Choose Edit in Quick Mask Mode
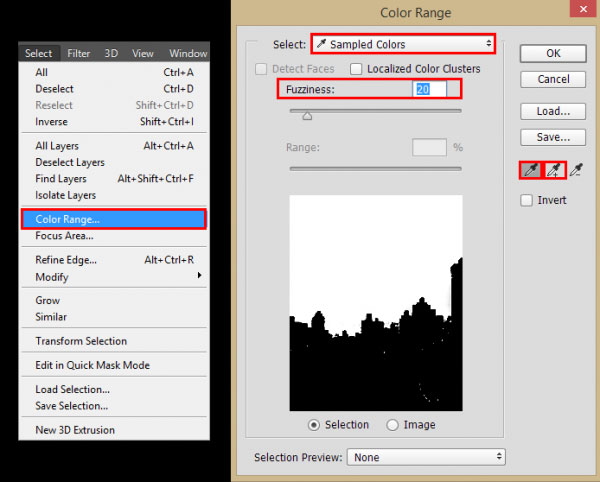Image resolution: width=600 pixels, height=482 pixels. pyautogui.click(x=114, y=365)
